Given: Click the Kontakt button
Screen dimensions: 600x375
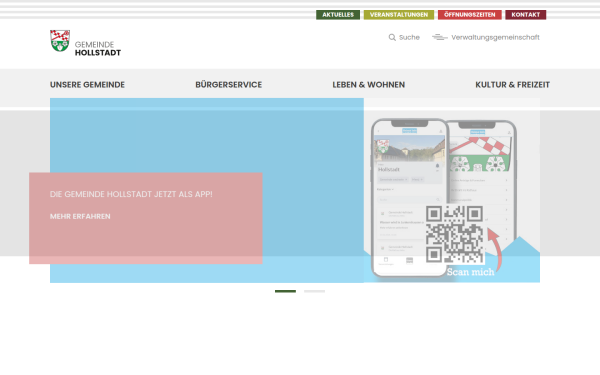Looking at the screenshot, I should click(525, 15).
